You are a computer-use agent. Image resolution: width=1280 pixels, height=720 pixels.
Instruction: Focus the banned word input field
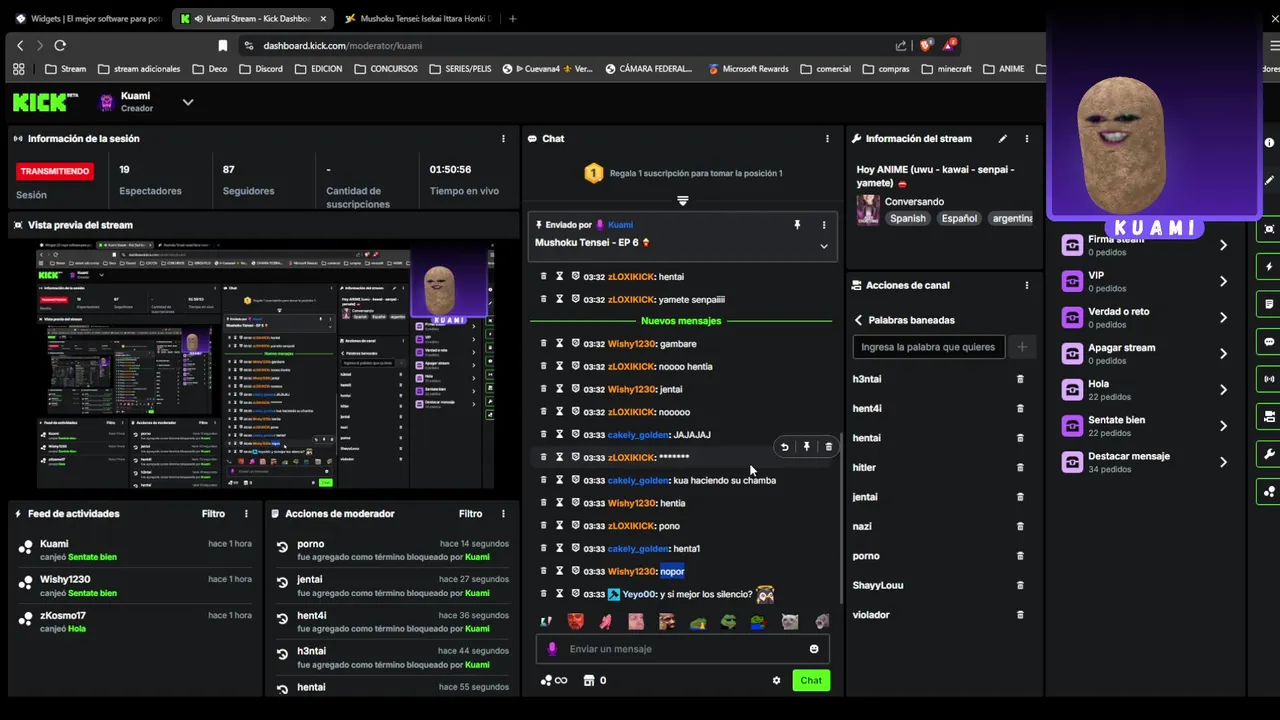click(x=929, y=347)
